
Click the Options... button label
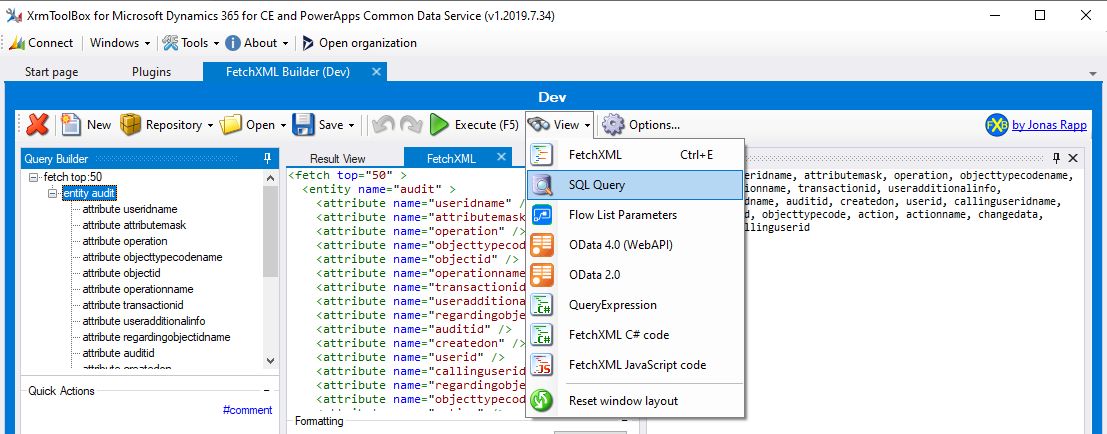click(654, 125)
